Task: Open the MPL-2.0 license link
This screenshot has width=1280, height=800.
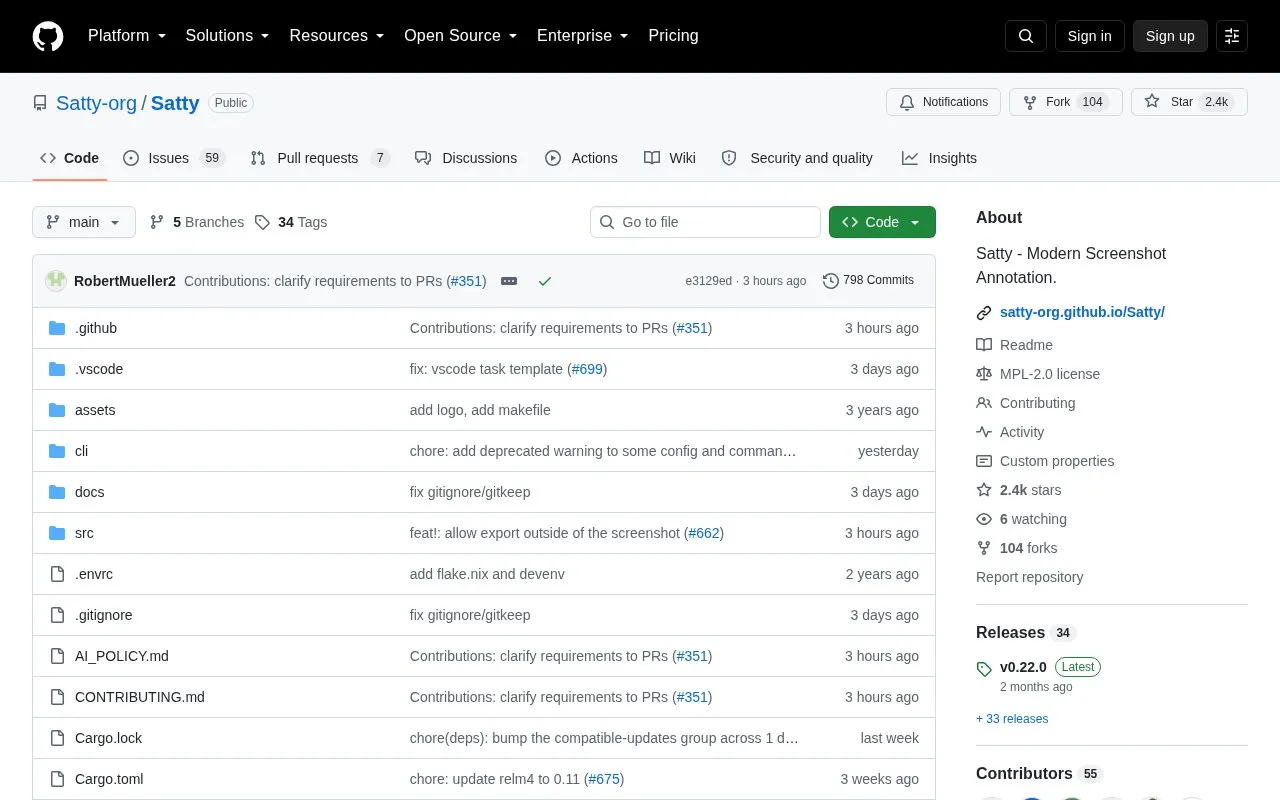Action: (x=1050, y=374)
